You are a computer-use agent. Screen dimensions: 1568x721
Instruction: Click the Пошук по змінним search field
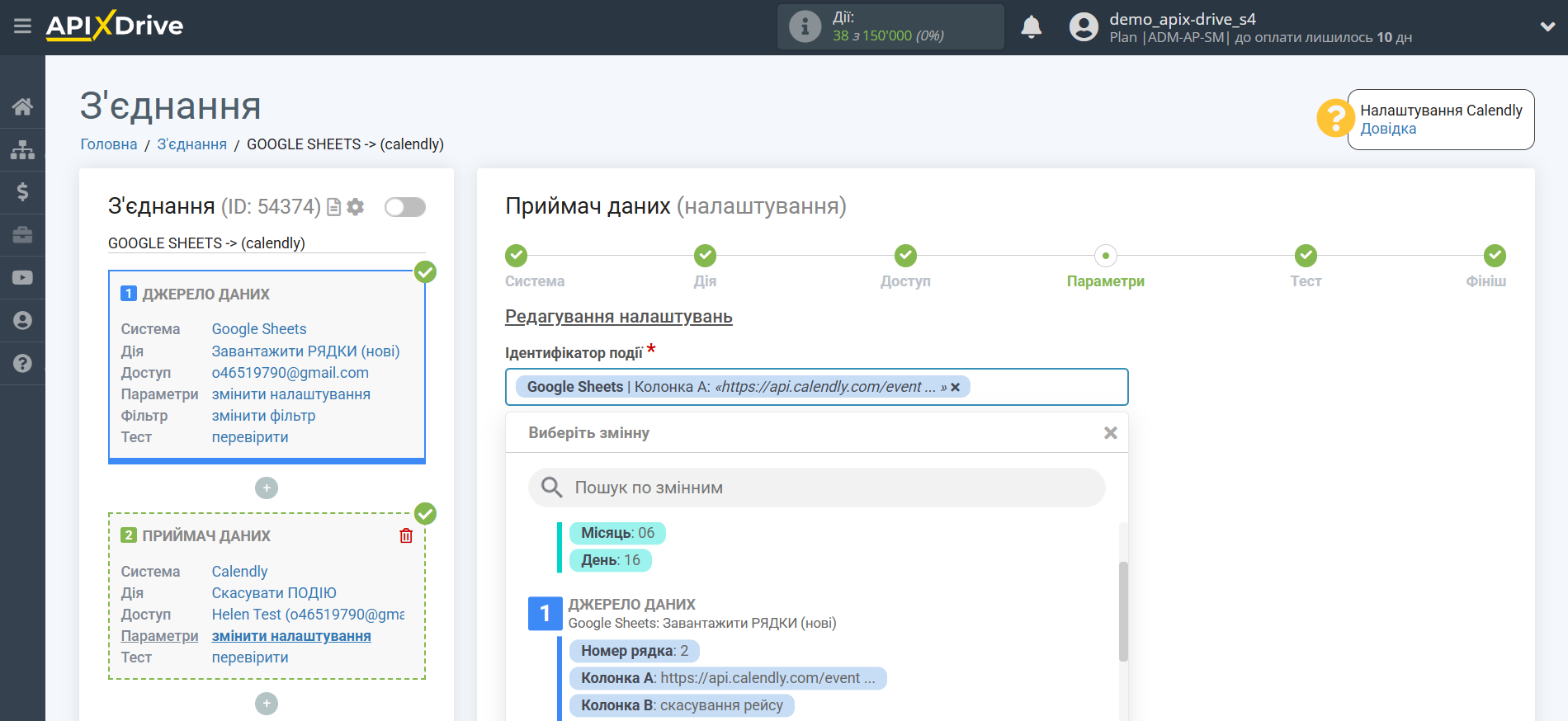817,488
